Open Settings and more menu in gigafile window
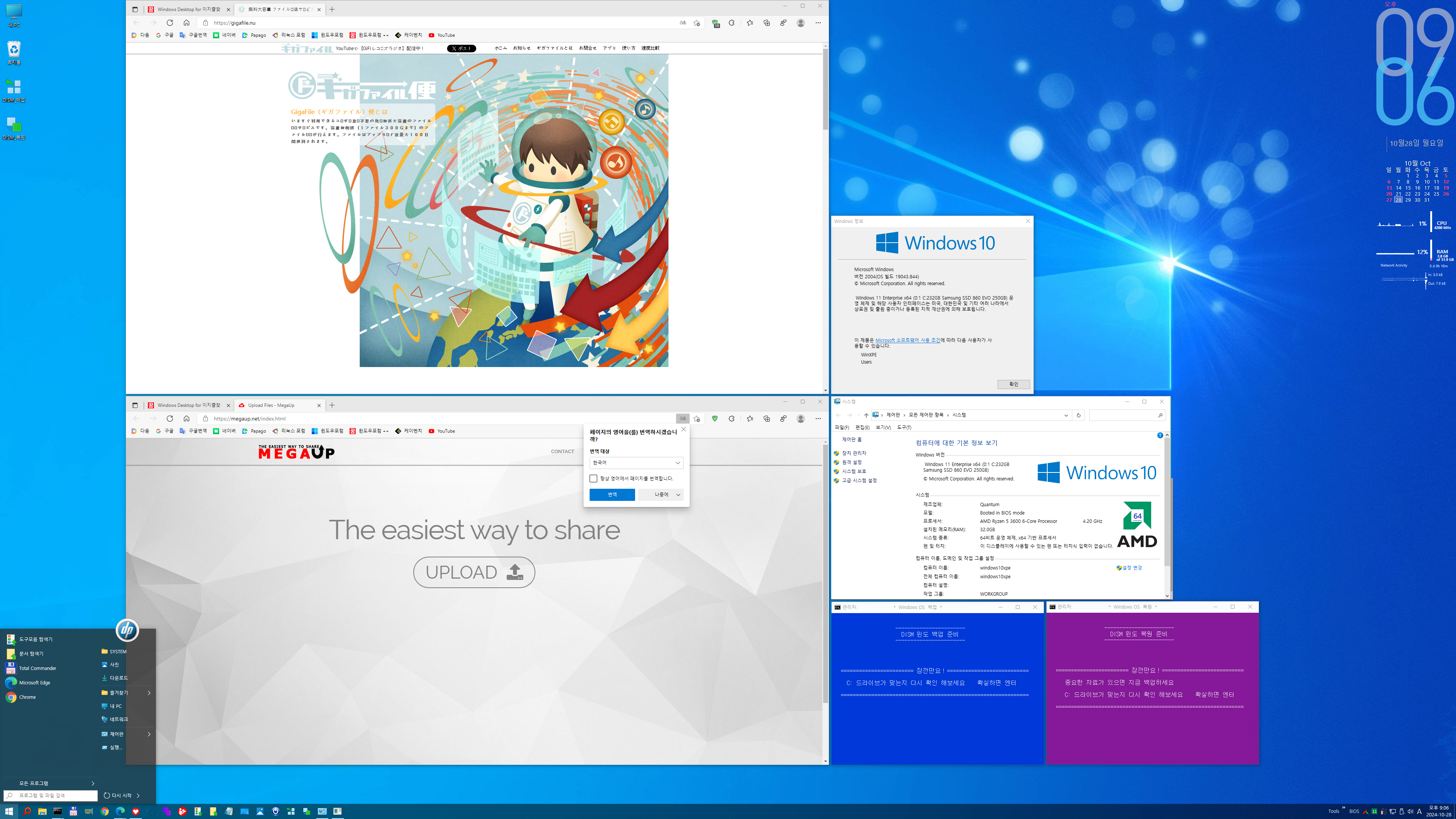 (x=819, y=23)
